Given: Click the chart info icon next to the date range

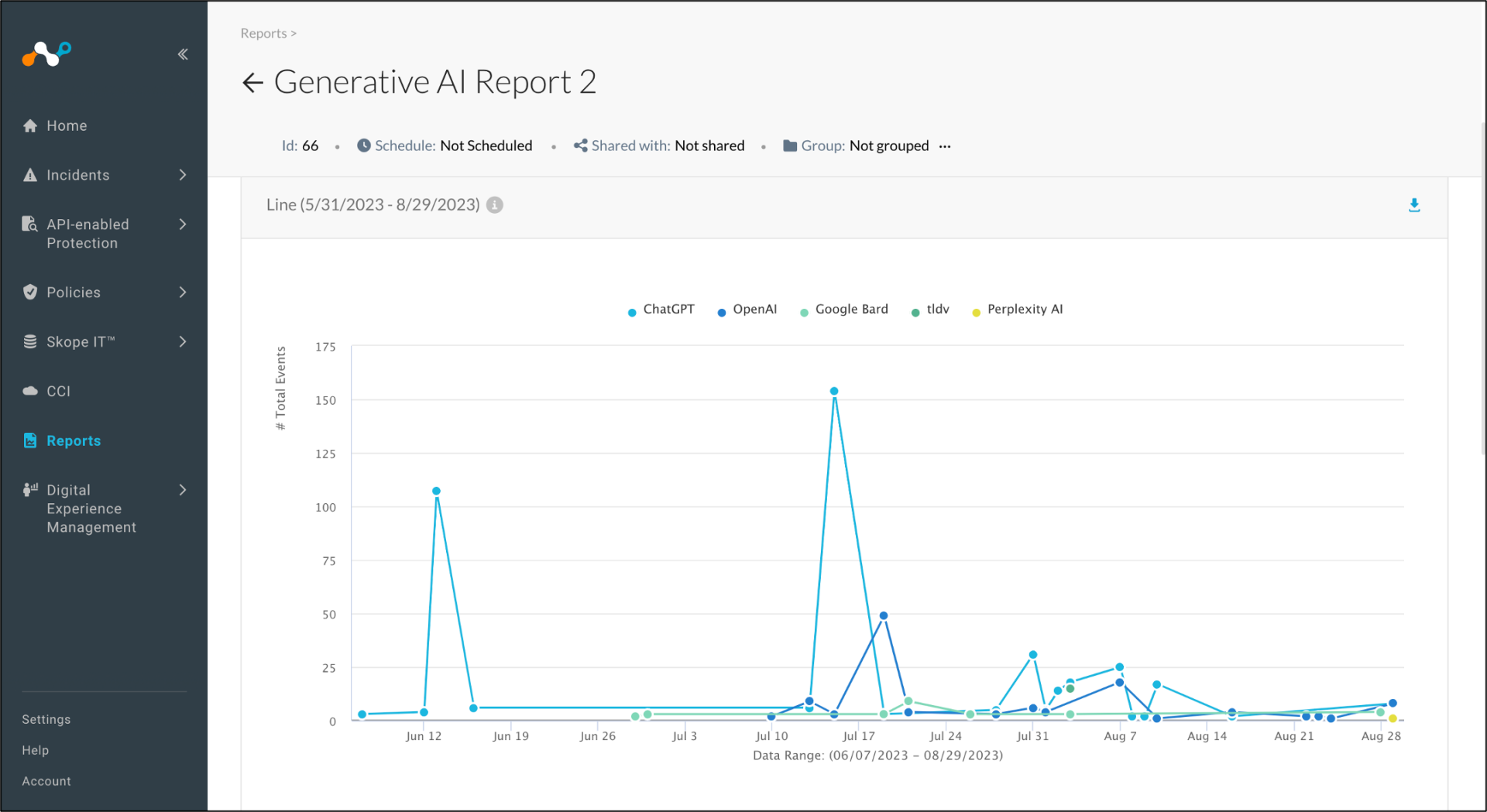Looking at the screenshot, I should 495,205.
